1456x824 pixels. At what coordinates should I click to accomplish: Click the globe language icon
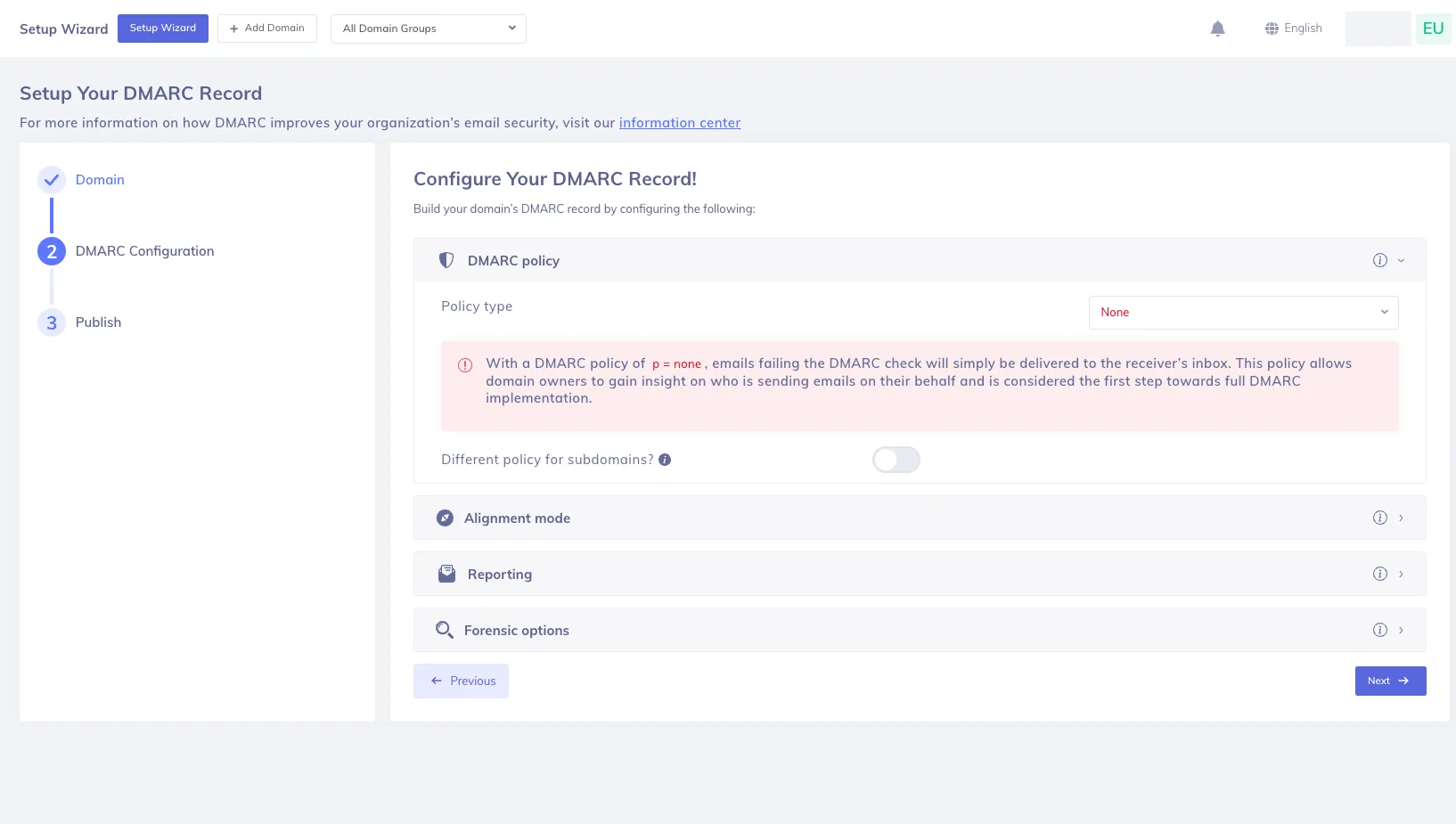coord(1272,29)
